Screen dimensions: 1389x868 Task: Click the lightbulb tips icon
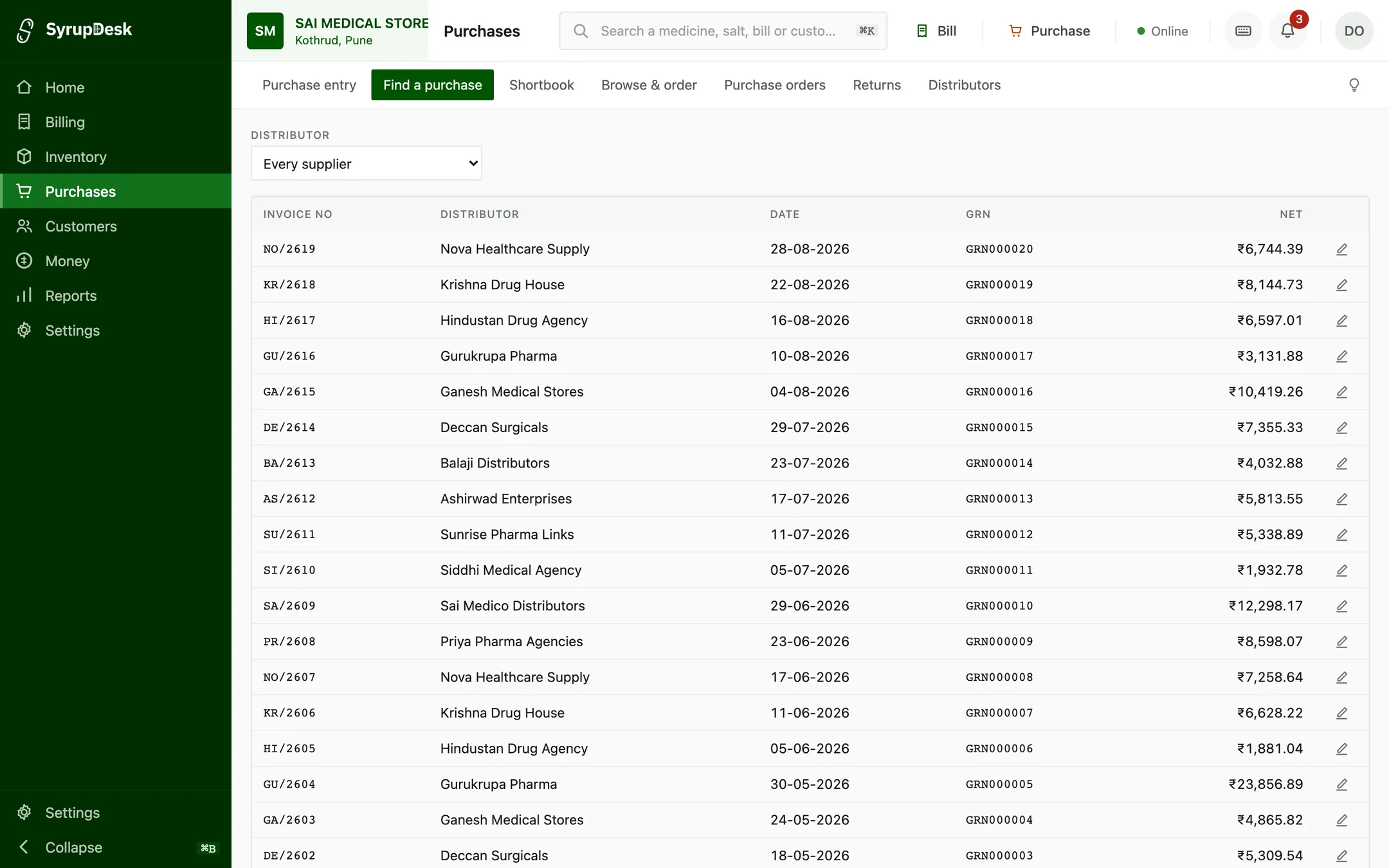1354,85
